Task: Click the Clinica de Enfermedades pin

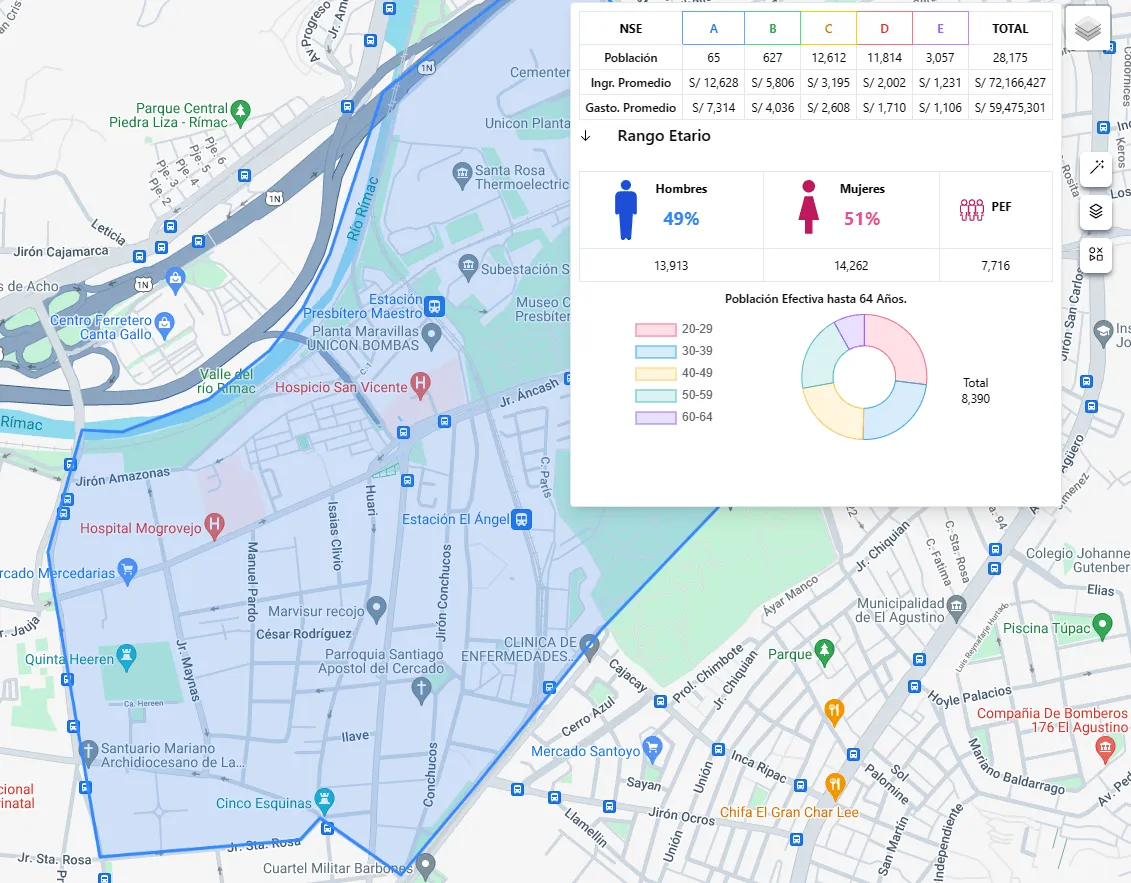Action: coord(590,647)
